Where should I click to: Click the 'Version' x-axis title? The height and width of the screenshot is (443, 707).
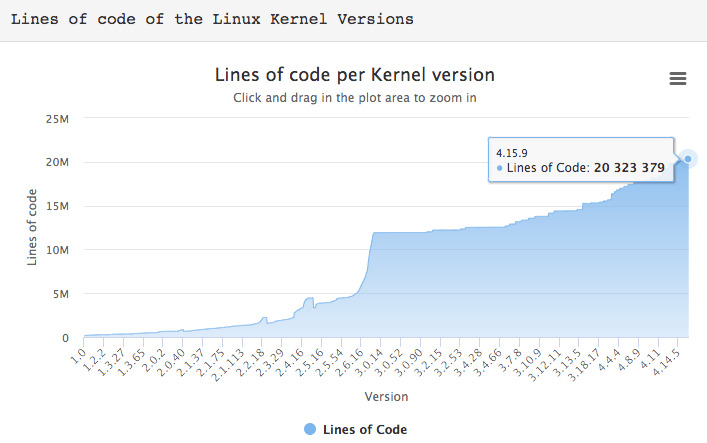pyautogui.click(x=385, y=397)
